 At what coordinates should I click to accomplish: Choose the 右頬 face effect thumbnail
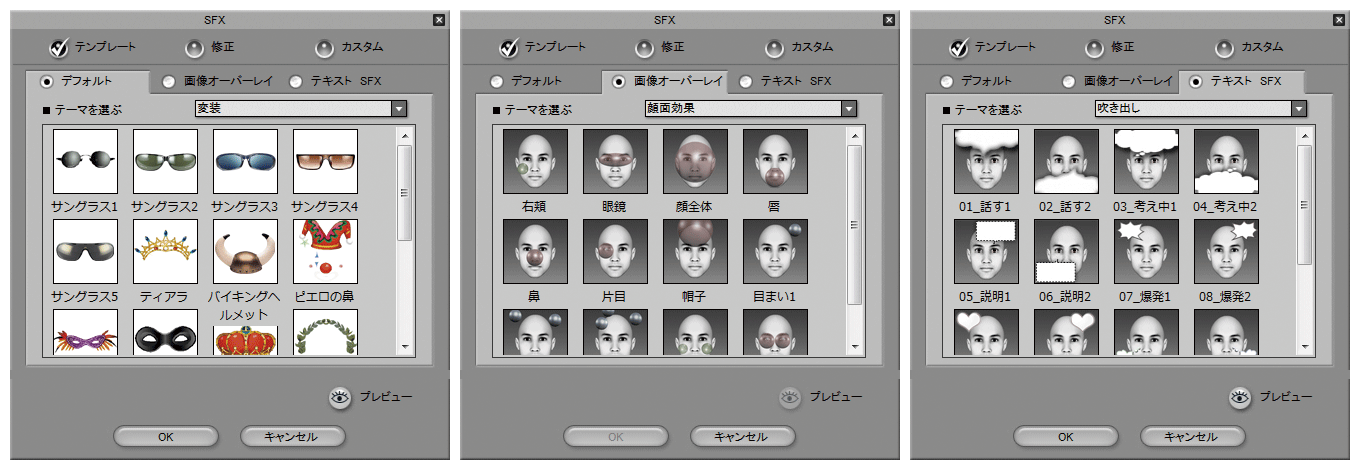pyautogui.click(x=535, y=162)
